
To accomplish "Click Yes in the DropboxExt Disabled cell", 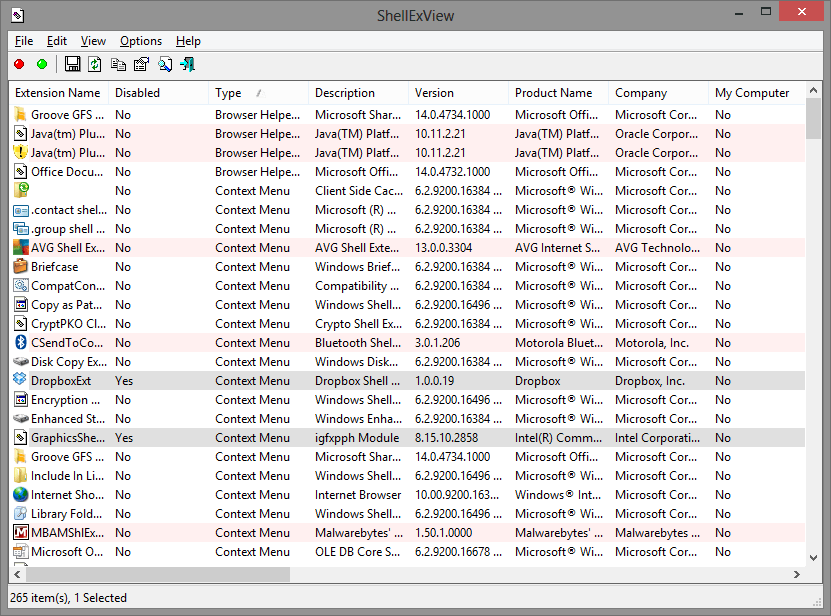I will (x=124, y=381).
